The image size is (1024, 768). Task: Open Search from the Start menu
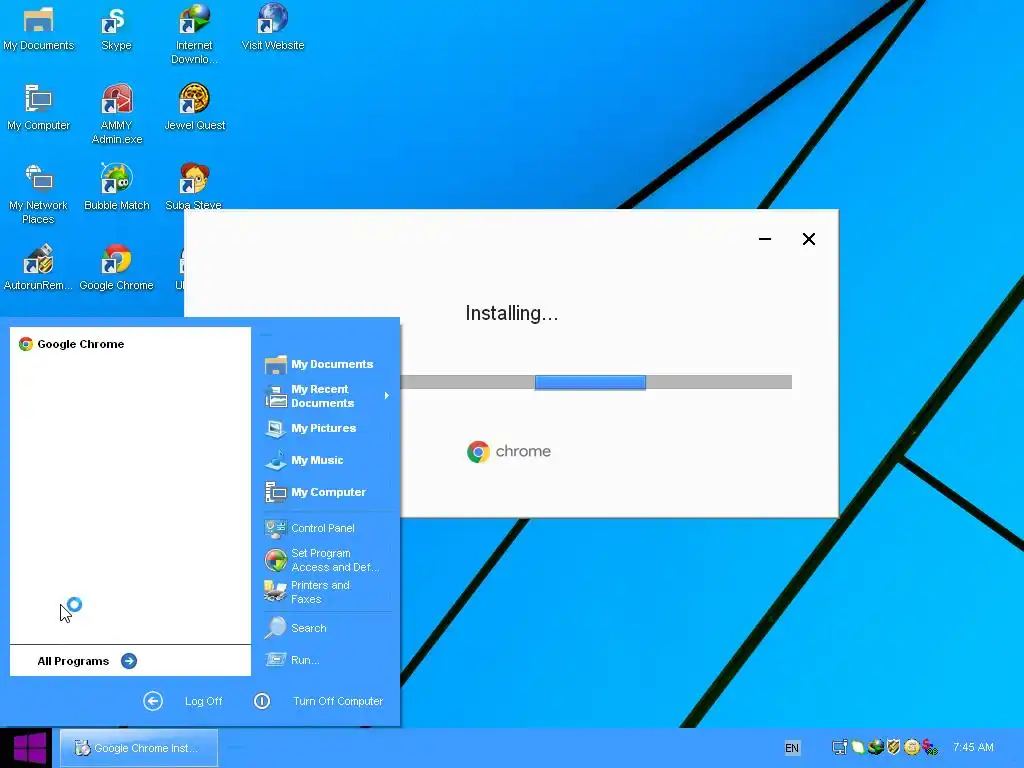pyautogui.click(x=296, y=628)
